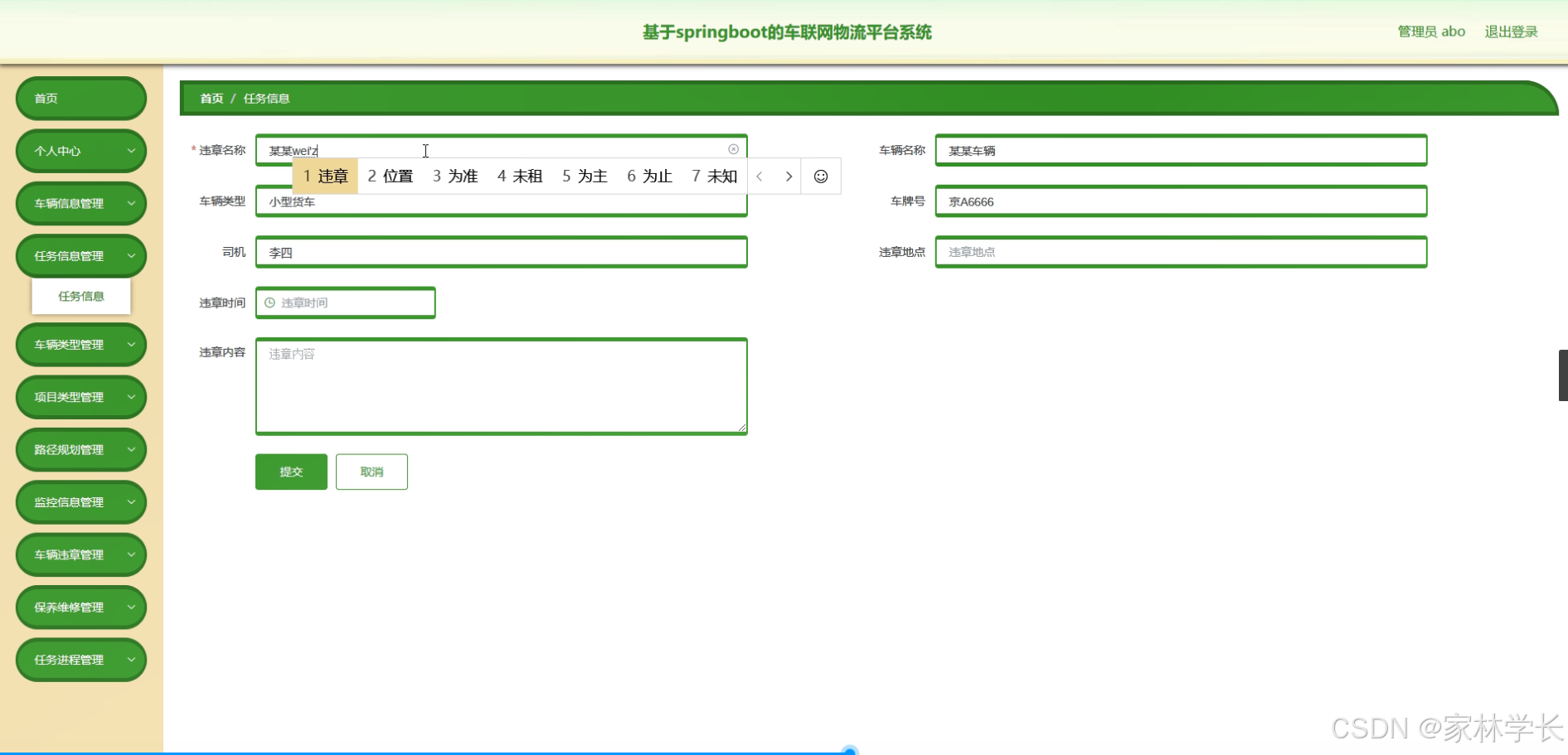Image resolution: width=1568 pixels, height=755 pixels.
Task: Click the next-page arrow on the IME candidate bar
Action: 788,176
